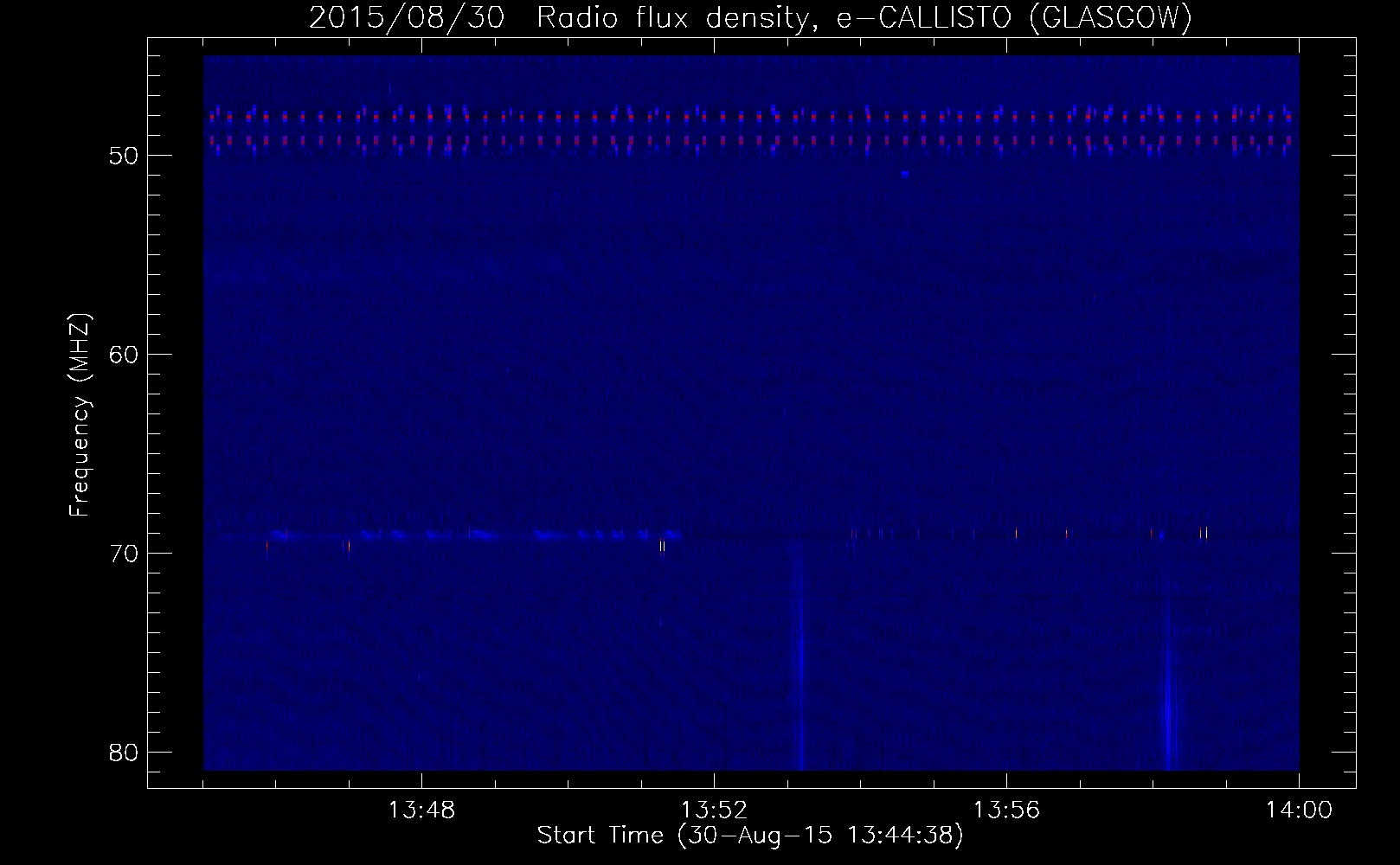
Task: Click the date '2015/08/30' in the title
Action: pos(406,18)
